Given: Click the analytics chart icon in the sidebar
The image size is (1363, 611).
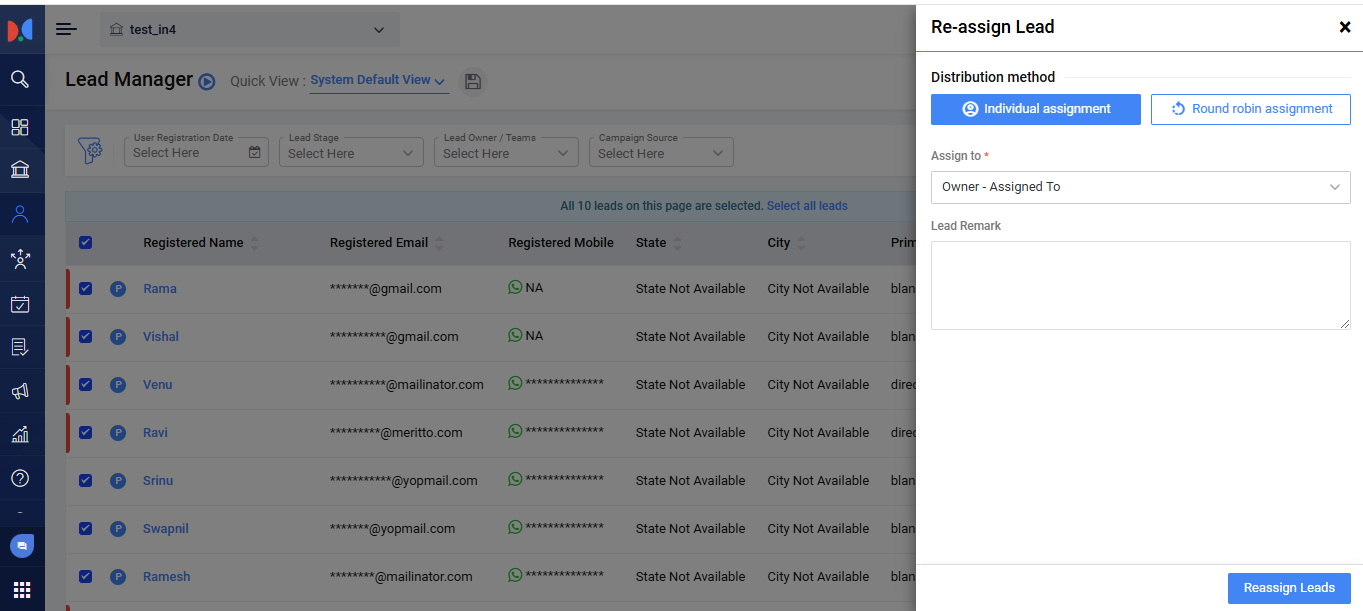Looking at the screenshot, I should pyautogui.click(x=20, y=434).
